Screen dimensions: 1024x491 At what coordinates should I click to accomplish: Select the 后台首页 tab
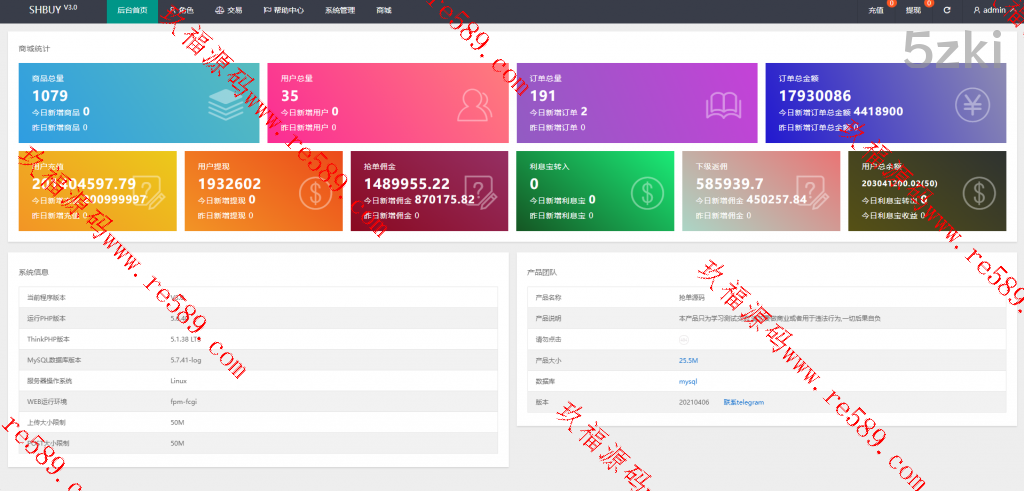tap(132, 10)
